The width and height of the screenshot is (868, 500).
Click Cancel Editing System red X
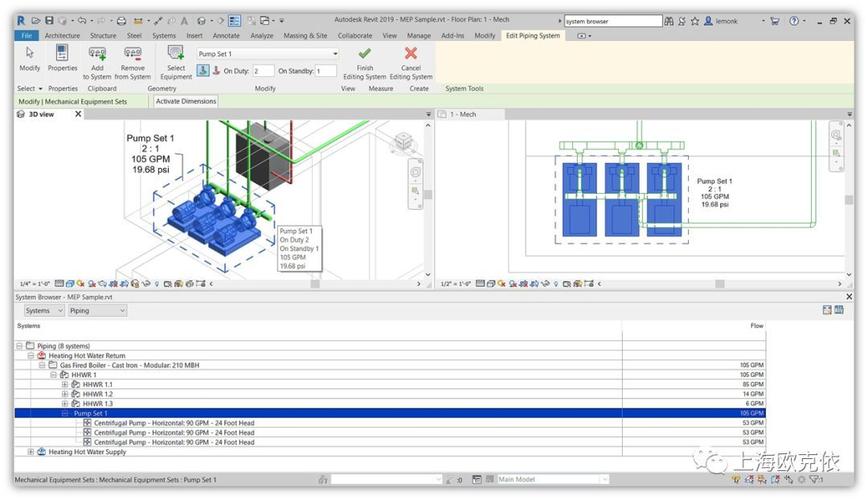coord(411,53)
